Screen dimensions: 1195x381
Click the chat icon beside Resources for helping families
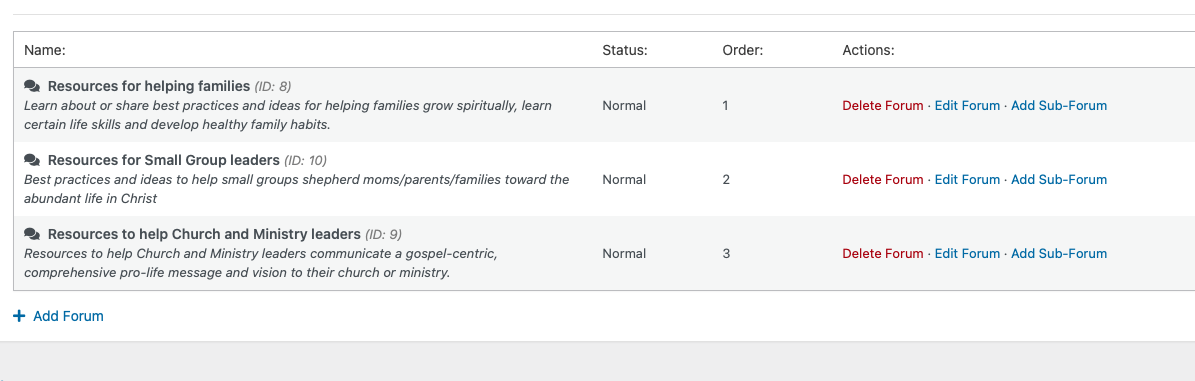click(32, 85)
